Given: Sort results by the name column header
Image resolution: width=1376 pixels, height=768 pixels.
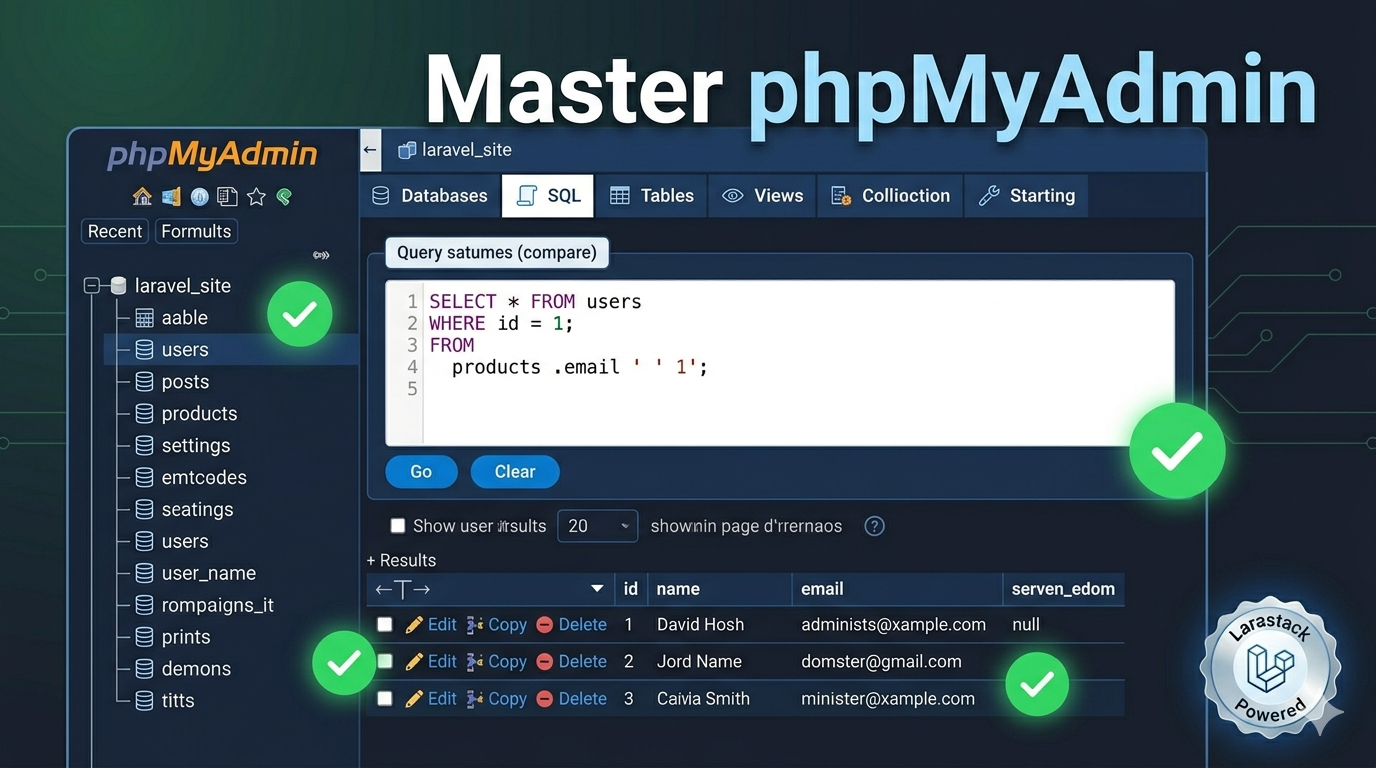Looking at the screenshot, I should (678, 589).
